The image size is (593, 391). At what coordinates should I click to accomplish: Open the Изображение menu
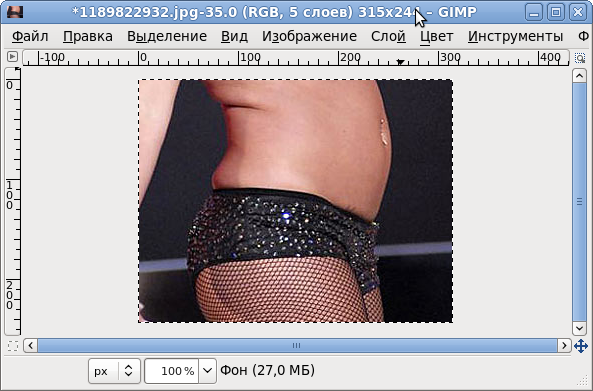309,36
